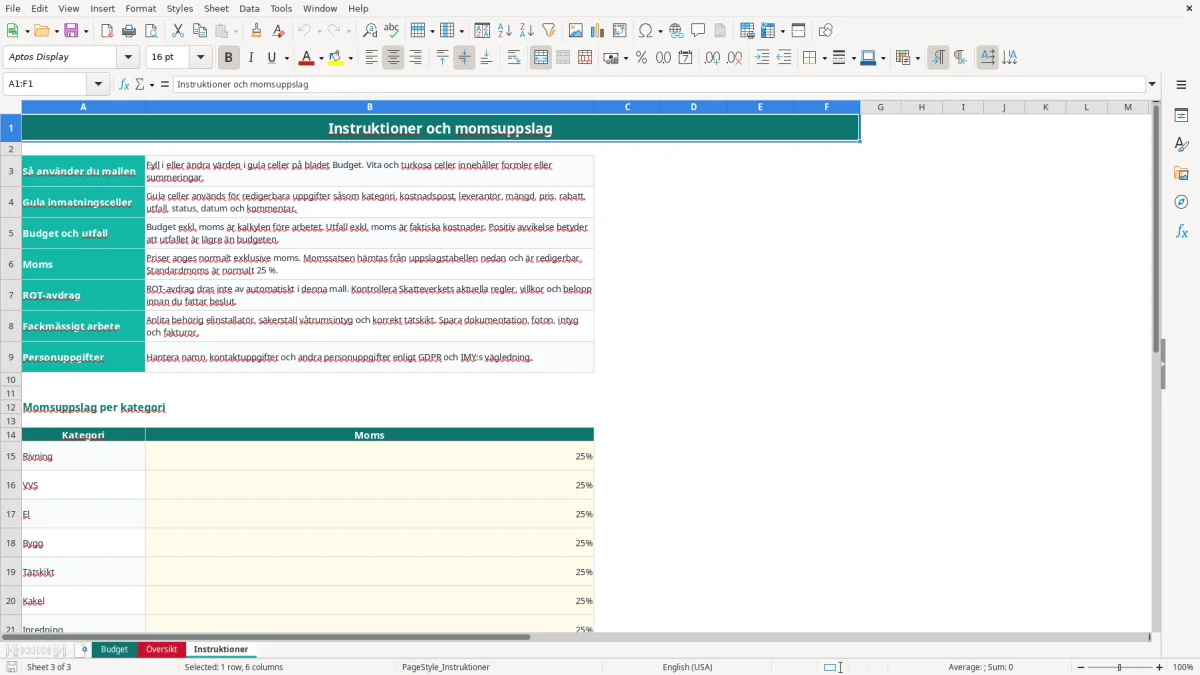
Task: Click the Sort dialog icon
Action: (x=482, y=31)
